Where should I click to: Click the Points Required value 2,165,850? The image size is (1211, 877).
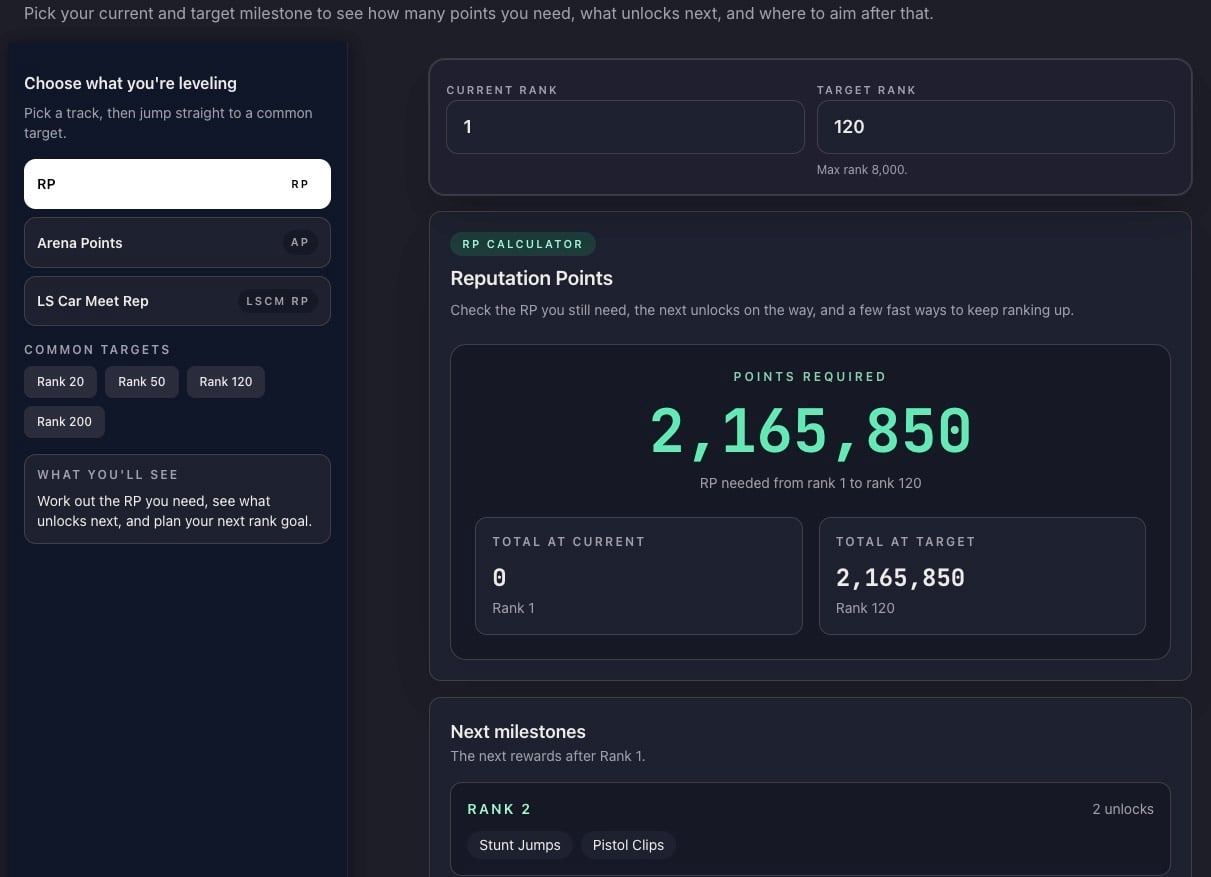tap(810, 431)
